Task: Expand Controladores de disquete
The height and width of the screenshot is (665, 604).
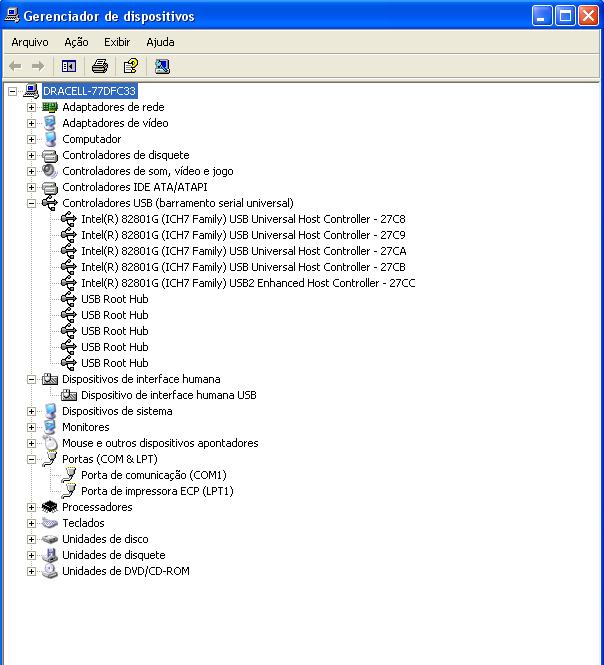Action: 31,155
